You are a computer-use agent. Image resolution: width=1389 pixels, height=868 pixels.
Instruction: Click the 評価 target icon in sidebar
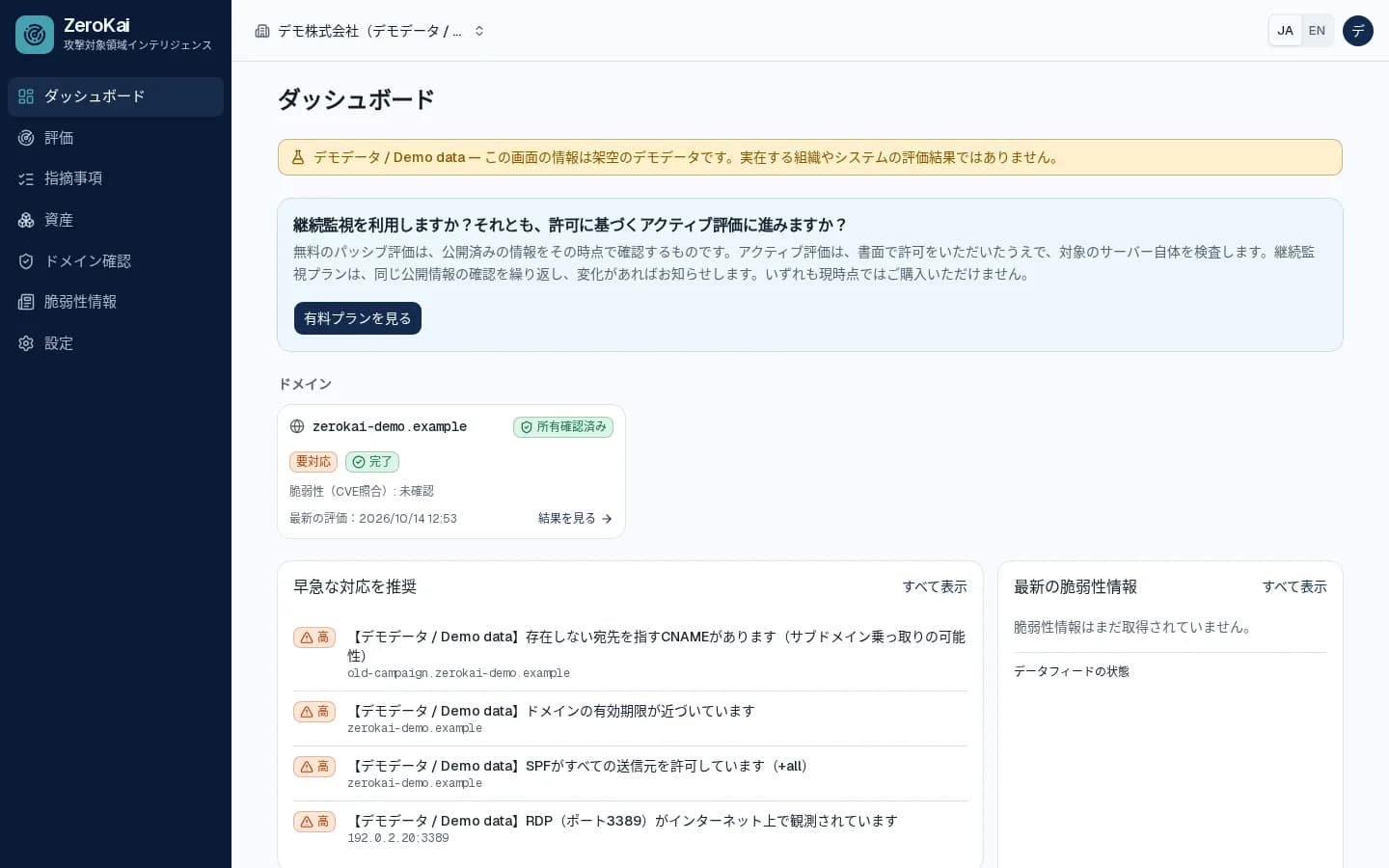click(x=26, y=138)
